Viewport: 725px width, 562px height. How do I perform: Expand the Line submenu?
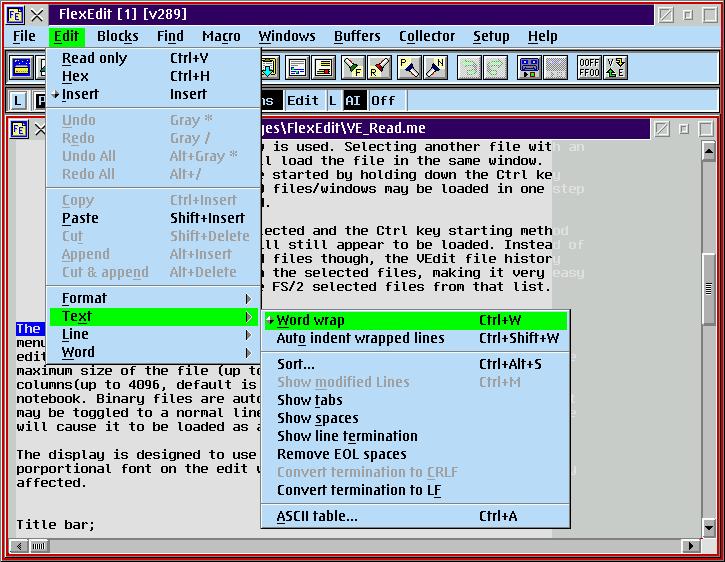(75, 334)
